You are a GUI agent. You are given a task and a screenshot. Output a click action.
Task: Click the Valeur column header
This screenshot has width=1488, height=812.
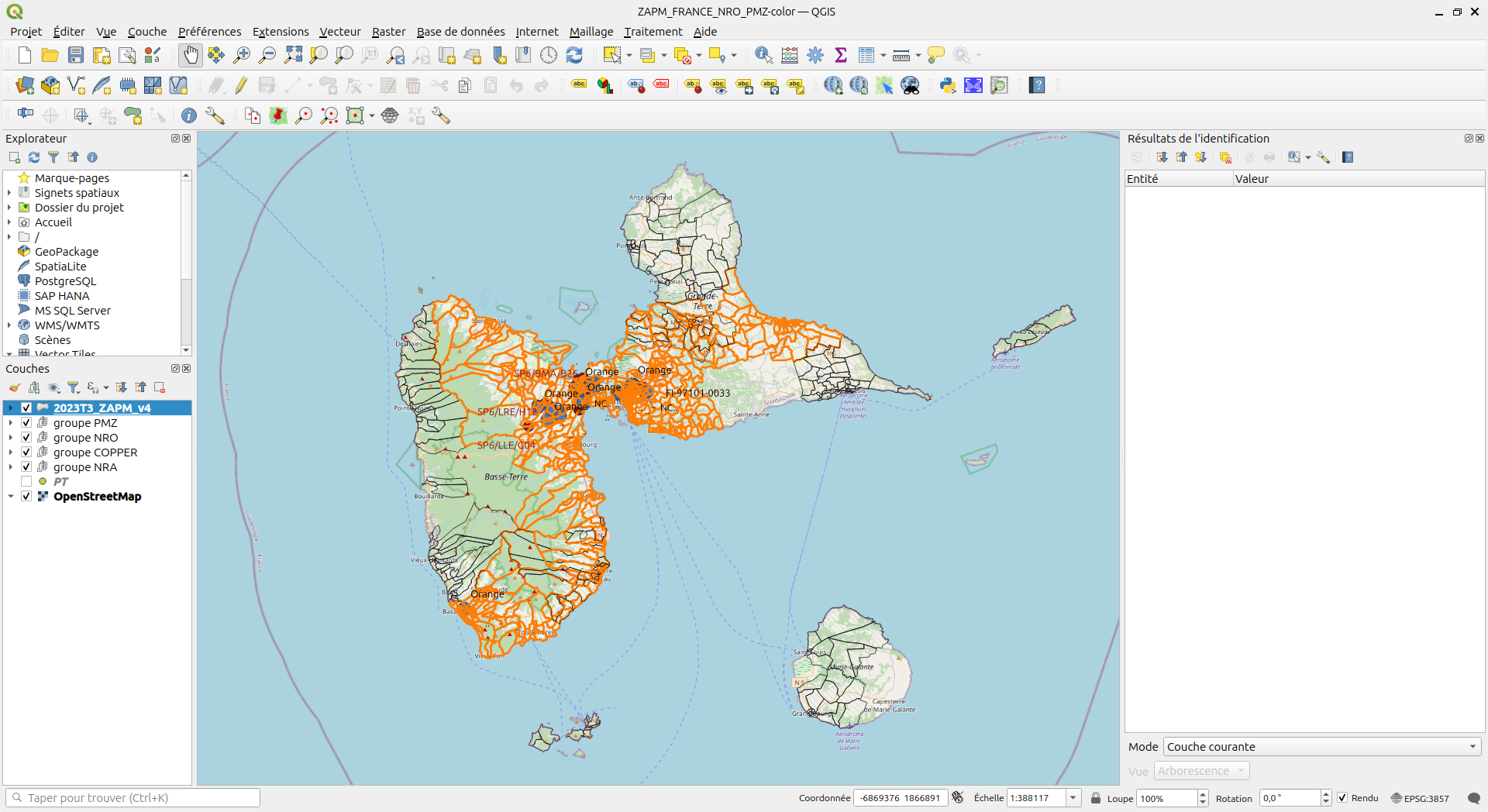(x=1358, y=179)
